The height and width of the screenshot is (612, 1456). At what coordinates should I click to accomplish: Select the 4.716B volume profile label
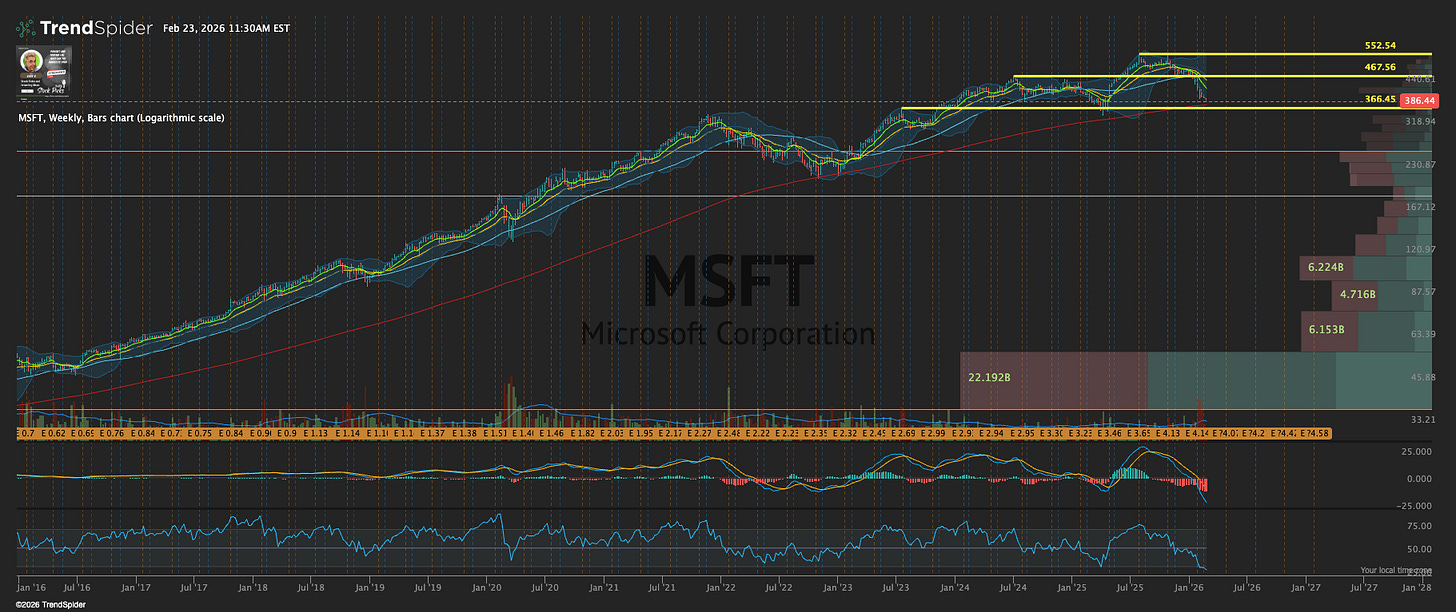click(x=1358, y=295)
